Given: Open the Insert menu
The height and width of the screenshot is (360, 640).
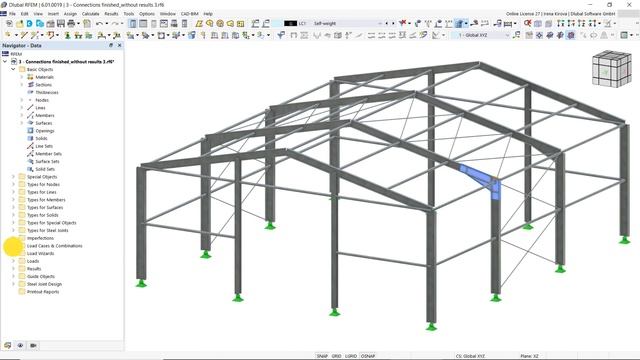Looking at the screenshot, I should [53, 14].
